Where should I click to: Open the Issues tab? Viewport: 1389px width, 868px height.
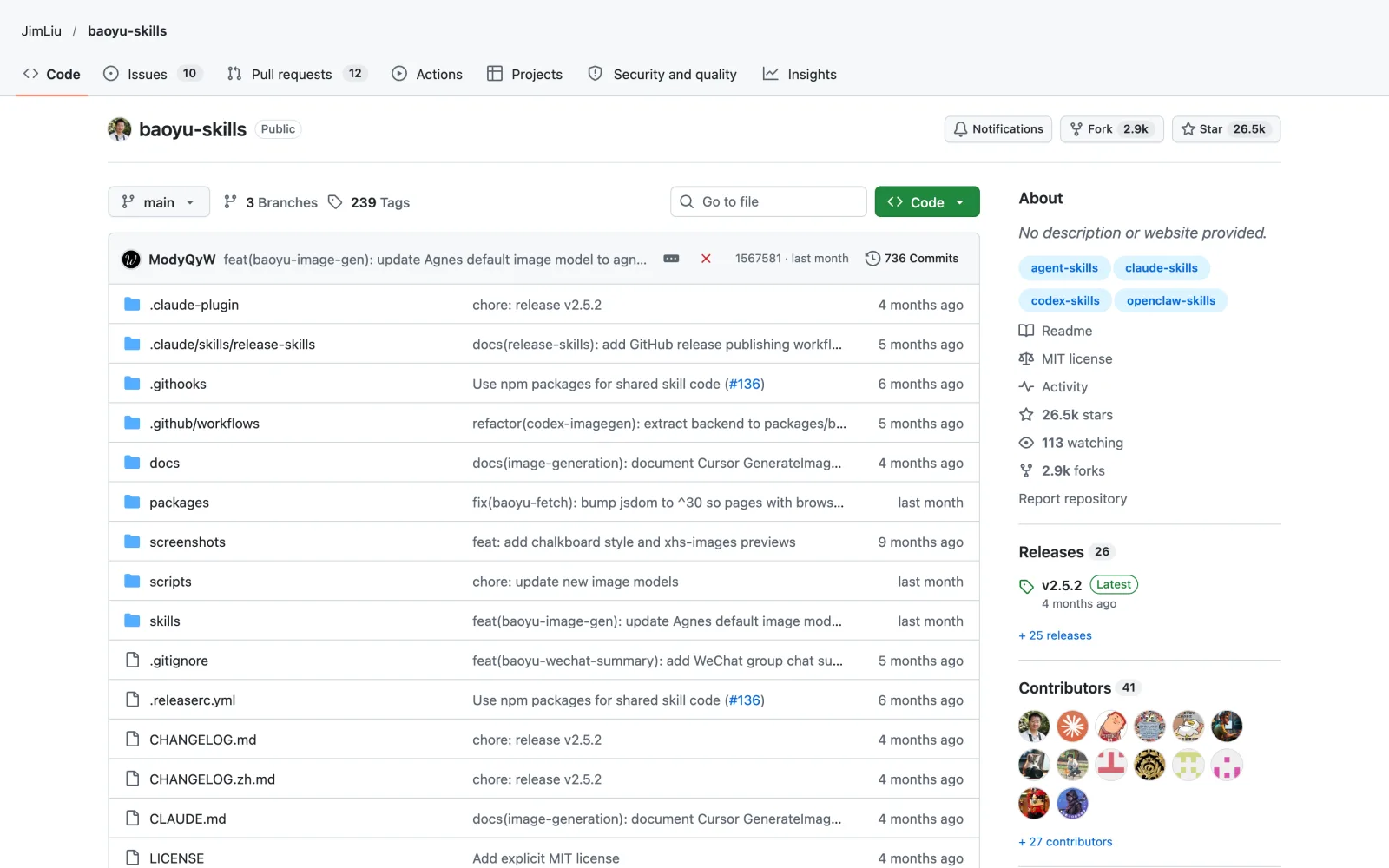[x=152, y=74]
